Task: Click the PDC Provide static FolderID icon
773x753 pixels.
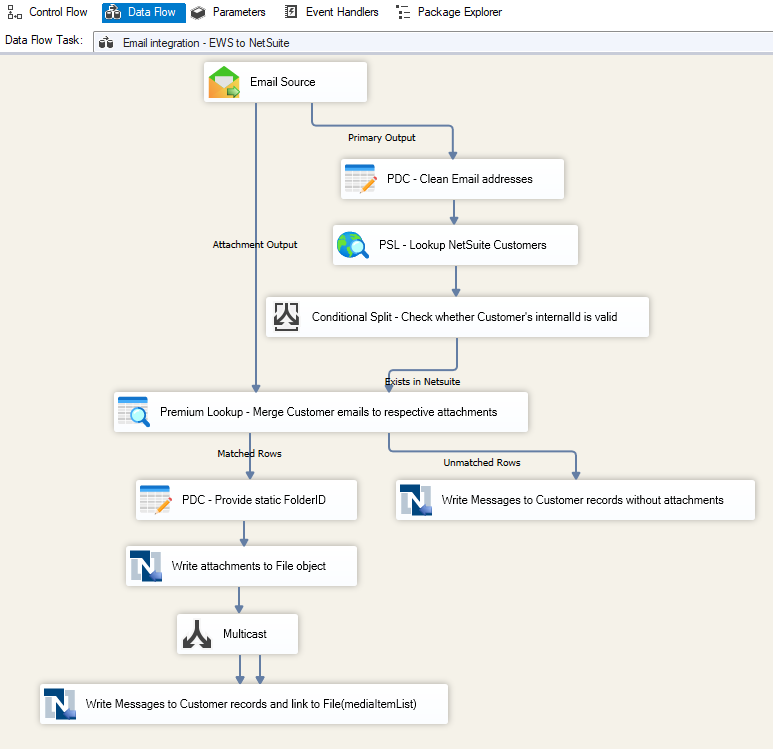Action: pyautogui.click(x=156, y=500)
